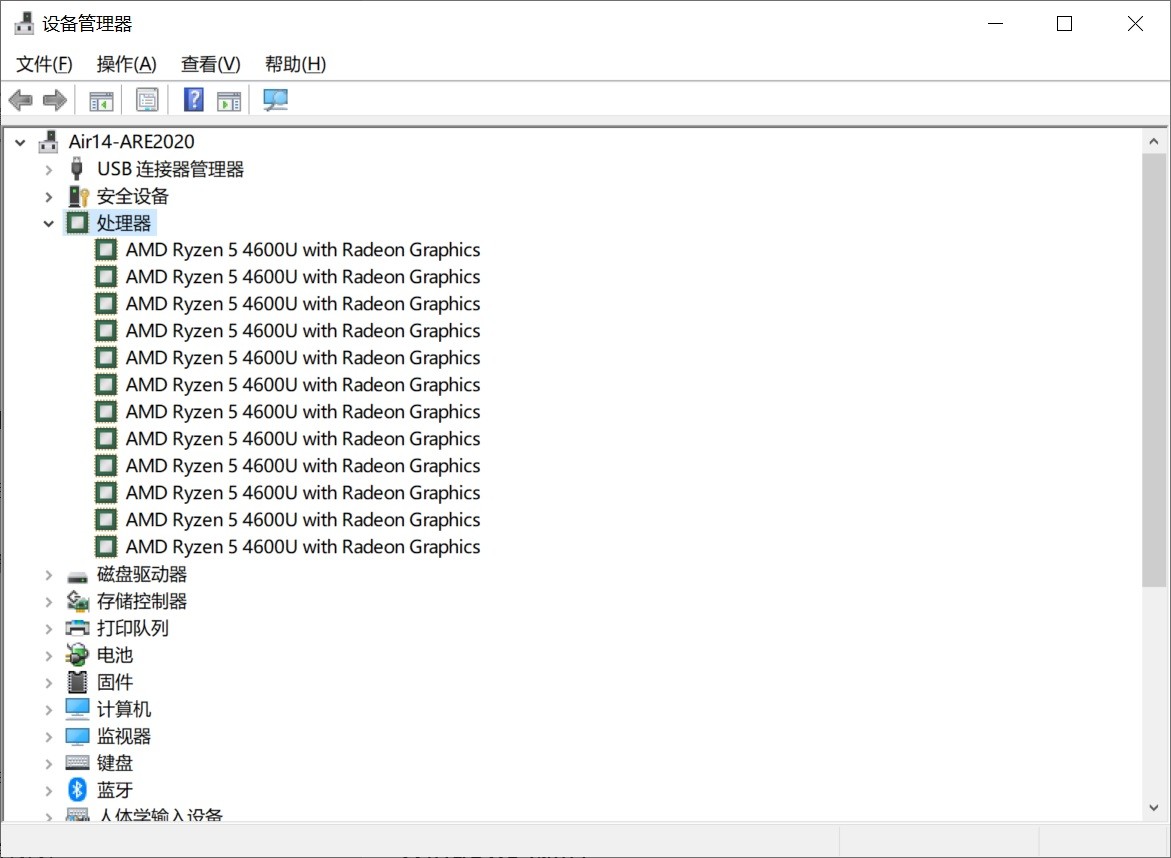Select the 计算机 label
Viewport: 1171px width, 858px height.
pyautogui.click(x=124, y=709)
